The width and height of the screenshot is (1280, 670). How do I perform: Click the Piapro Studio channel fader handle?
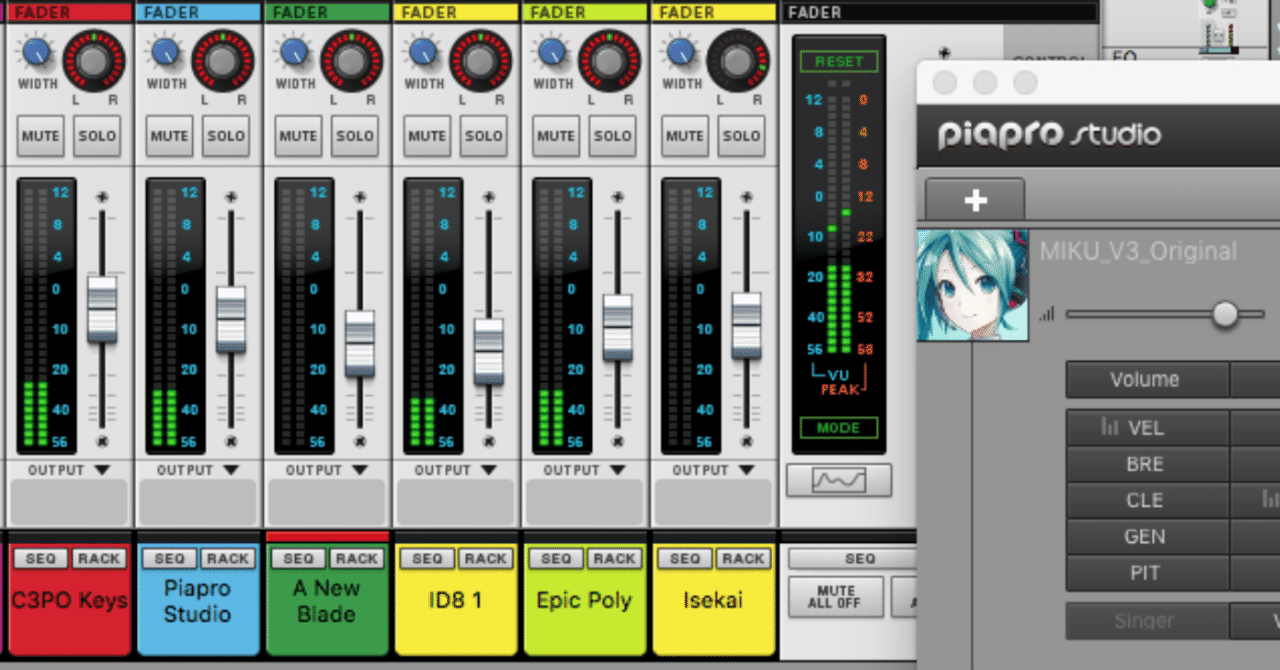click(231, 319)
